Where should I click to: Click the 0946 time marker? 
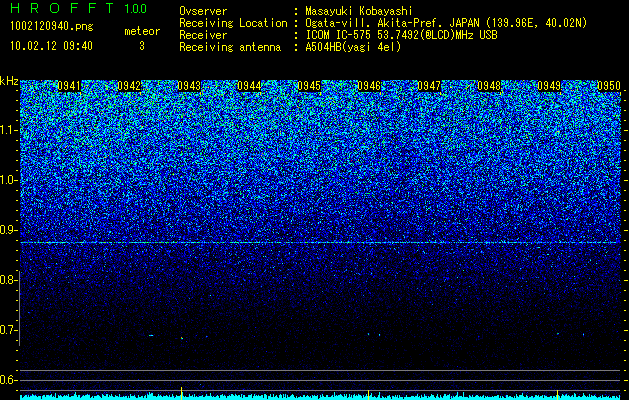click(369, 86)
